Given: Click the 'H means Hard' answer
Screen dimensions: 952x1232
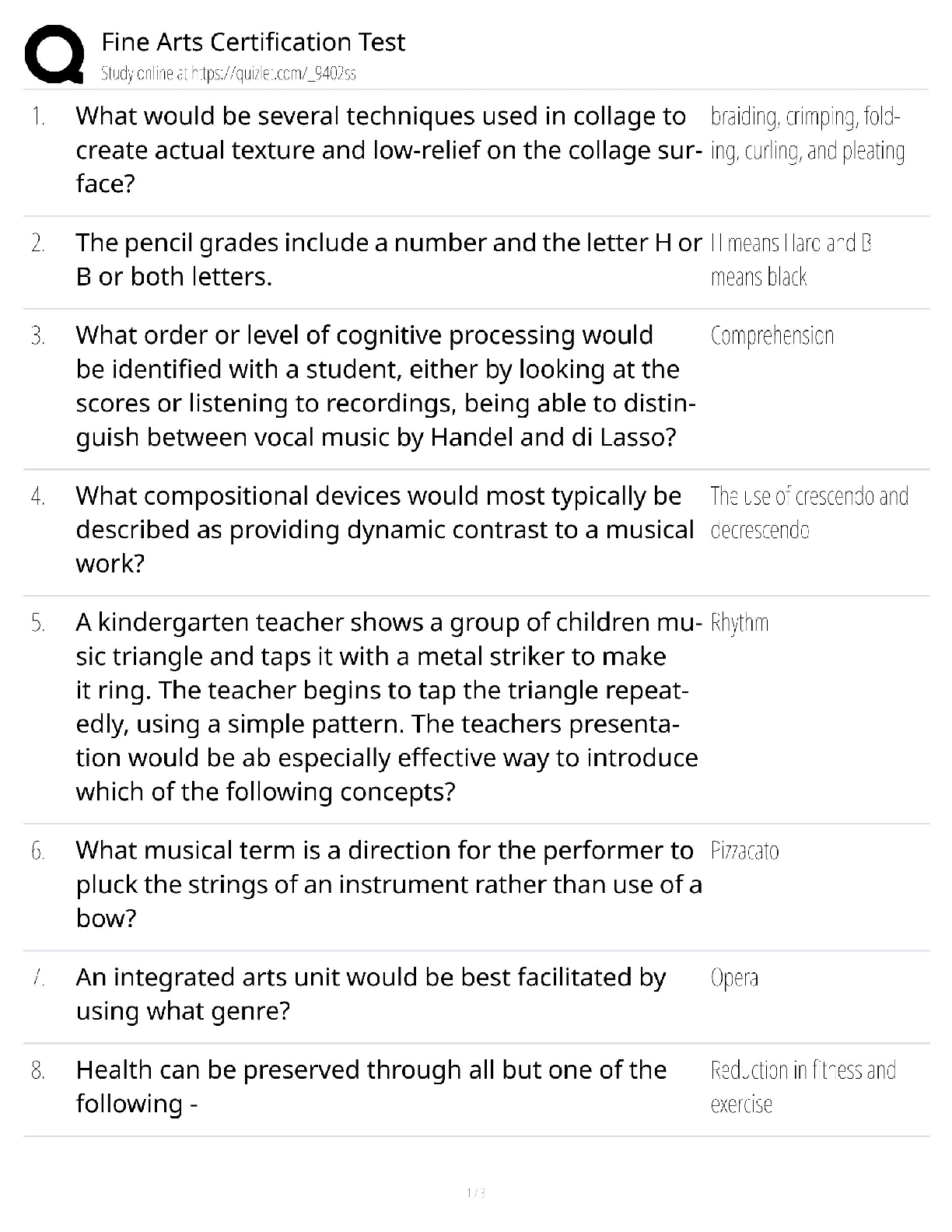Looking at the screenshot, I should coord(790,260).
